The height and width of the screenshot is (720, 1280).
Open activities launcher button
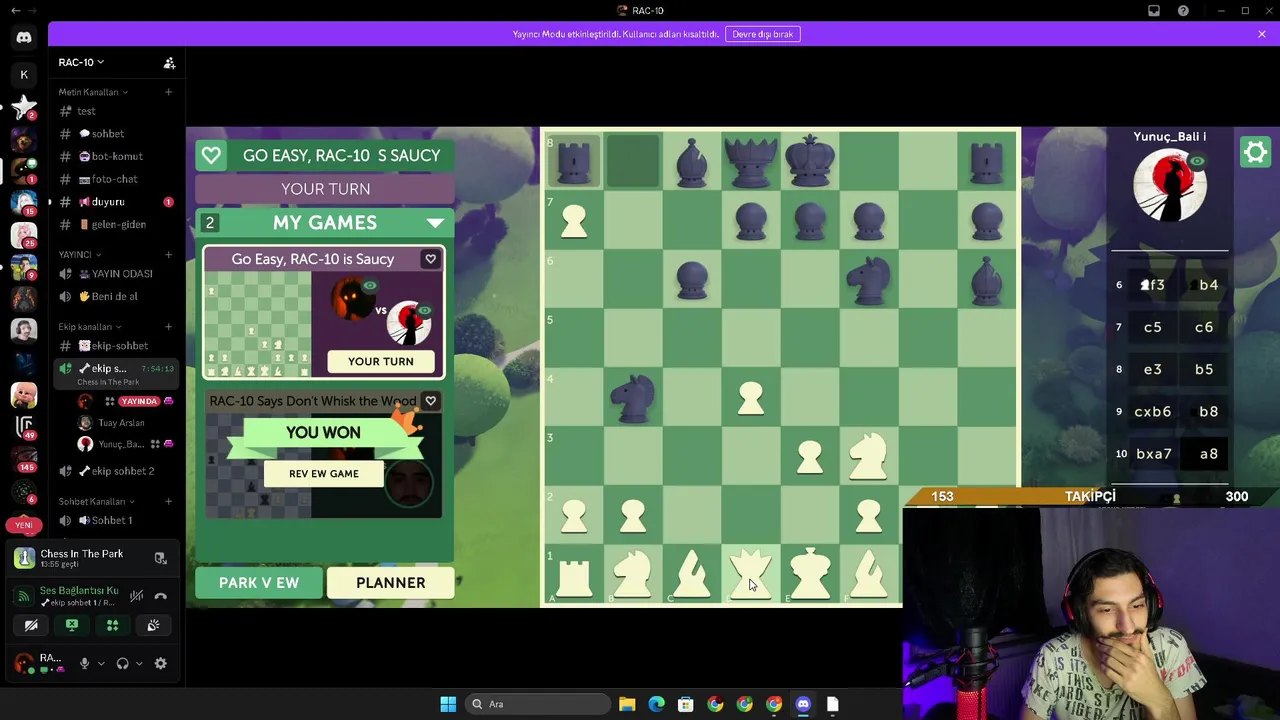coord(112,626)
